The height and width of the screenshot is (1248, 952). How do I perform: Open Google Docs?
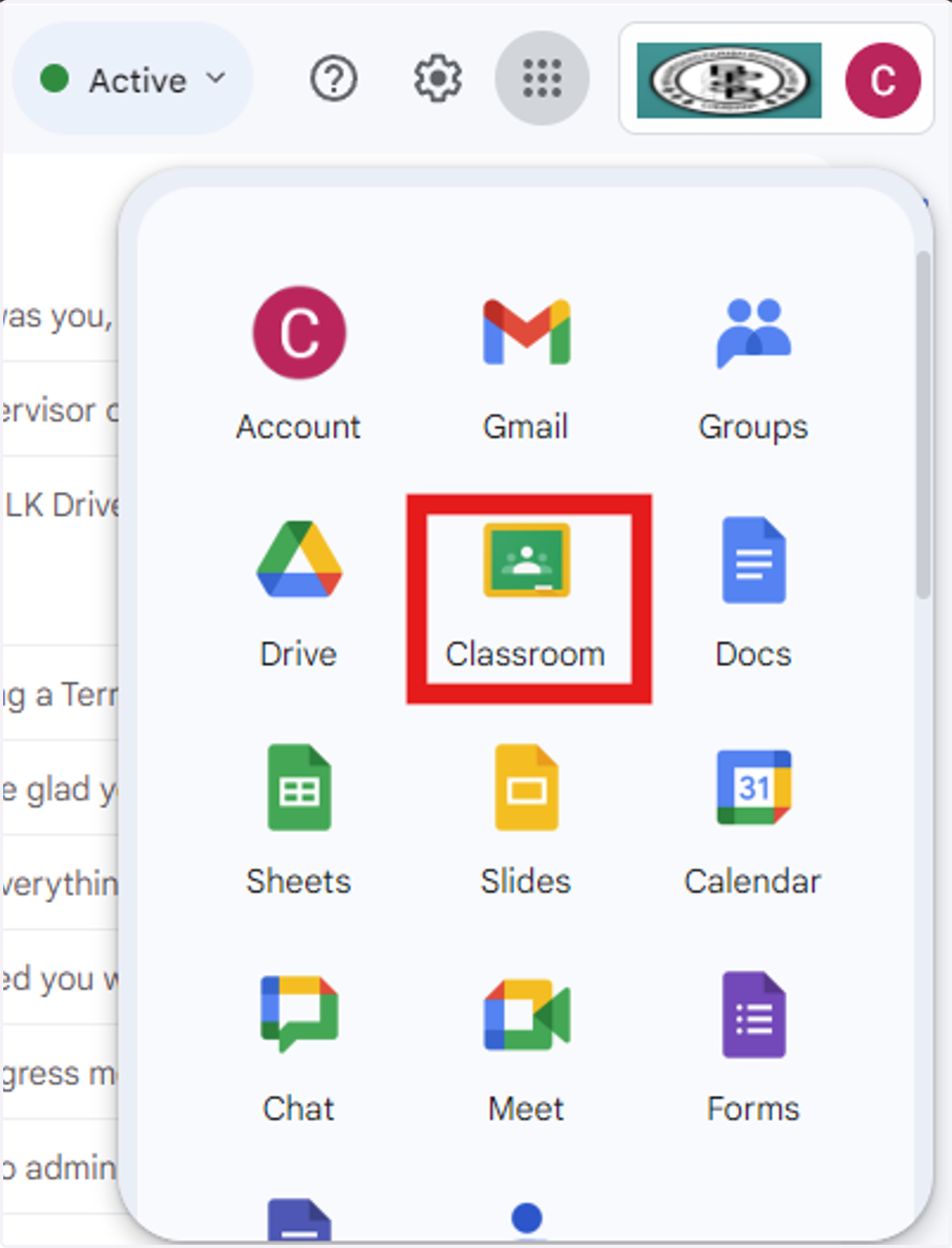[753, 592]
